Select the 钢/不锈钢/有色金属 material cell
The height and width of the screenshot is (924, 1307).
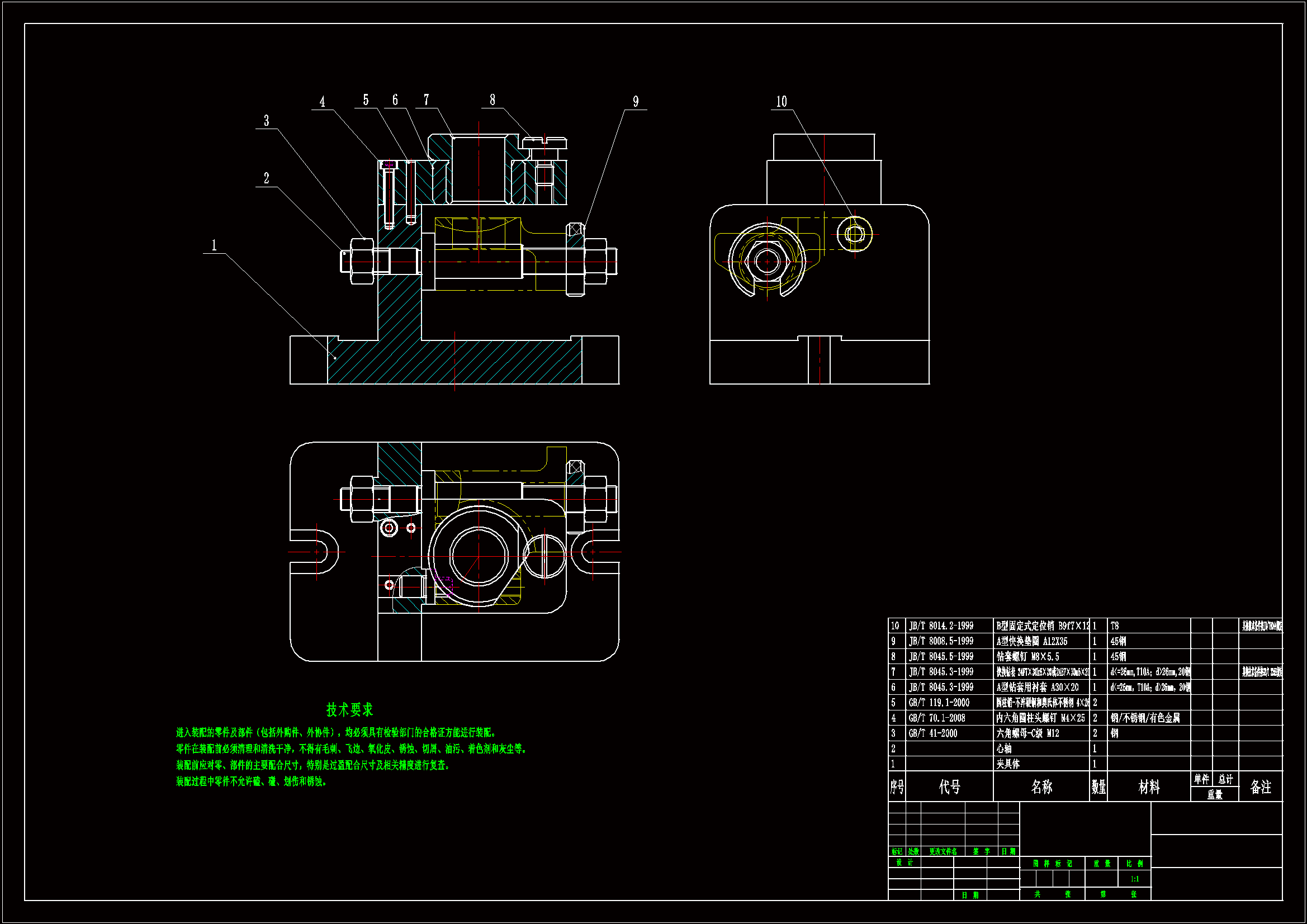1145,718
